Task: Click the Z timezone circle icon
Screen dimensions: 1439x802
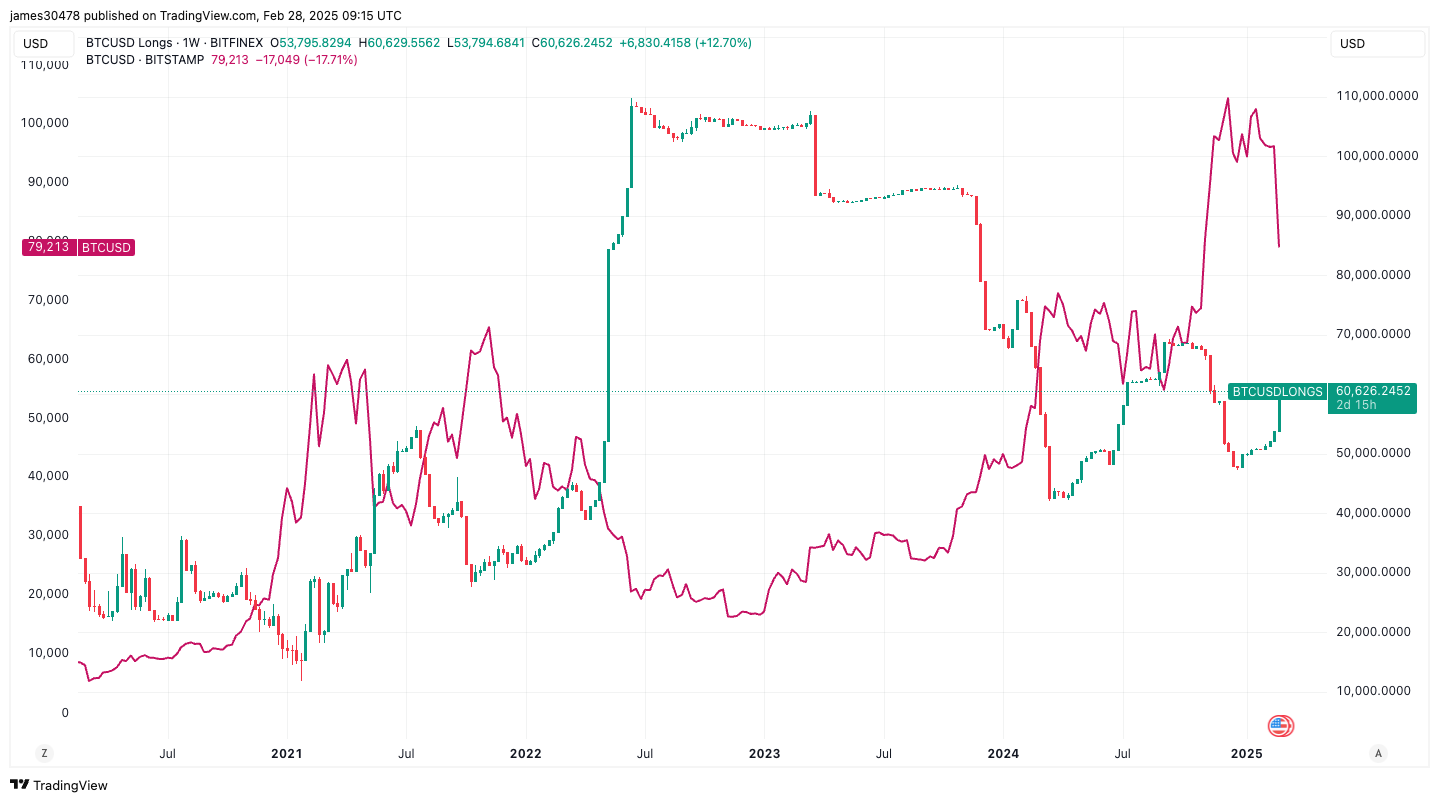Action: (x=43, y=753)
